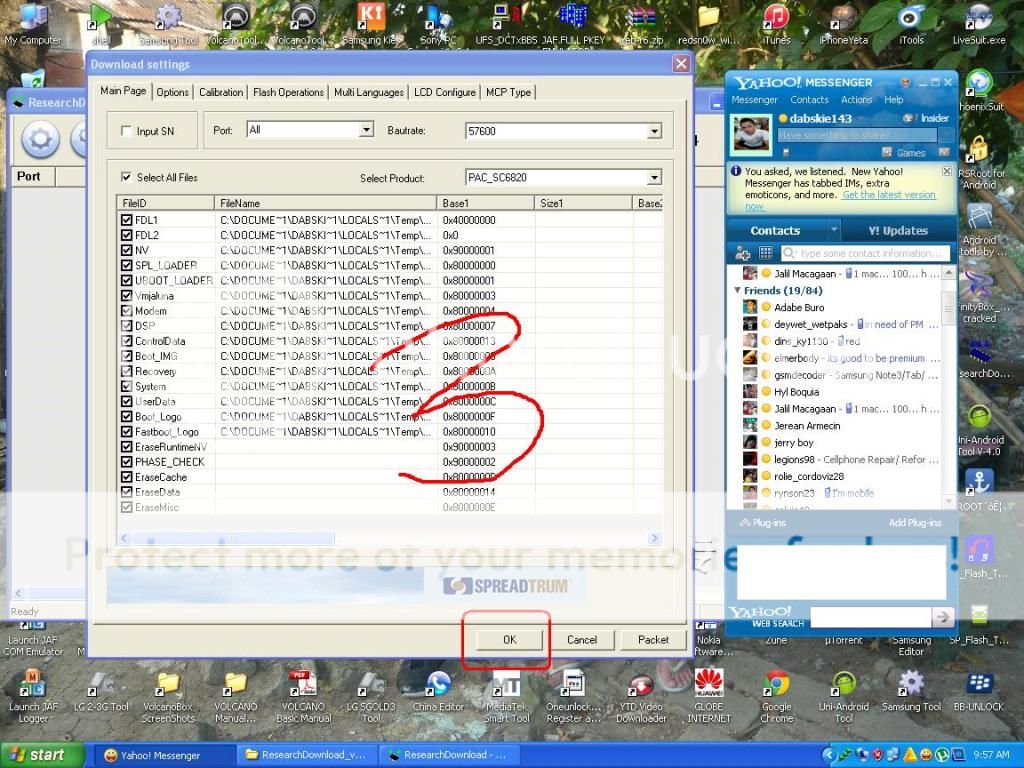The image size is (1024, 768).
Task: Launch YTD Video Downloader icon
Action: pyautogui.click(x=641, y=685)
